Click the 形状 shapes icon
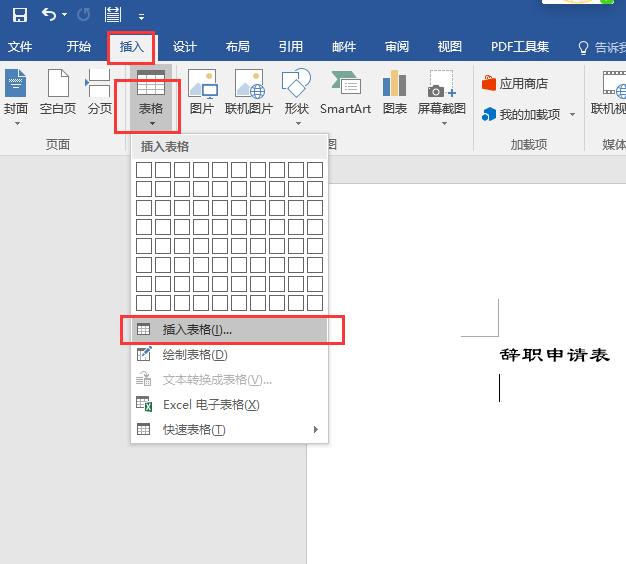Screen dimensions: 626x564 click(x=296, y=83)
